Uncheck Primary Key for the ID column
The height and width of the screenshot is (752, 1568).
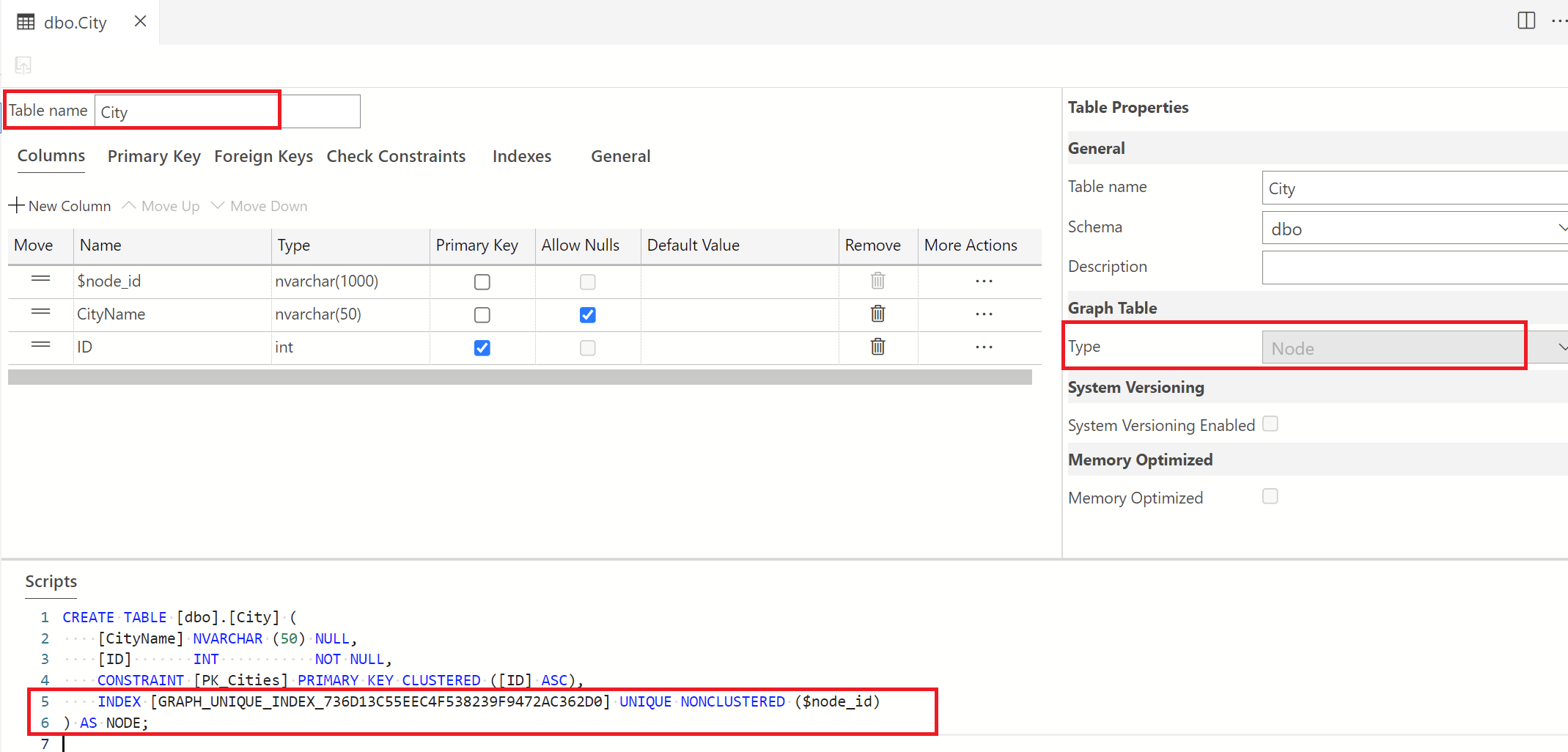pos(482,348)
